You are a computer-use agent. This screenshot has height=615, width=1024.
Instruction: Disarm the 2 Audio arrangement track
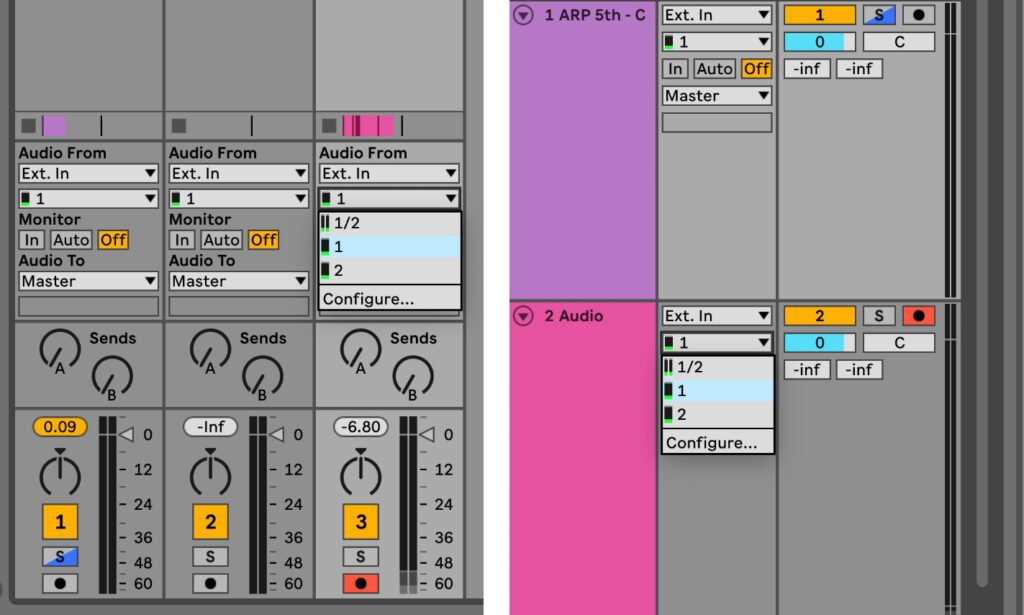pos(918,316)
